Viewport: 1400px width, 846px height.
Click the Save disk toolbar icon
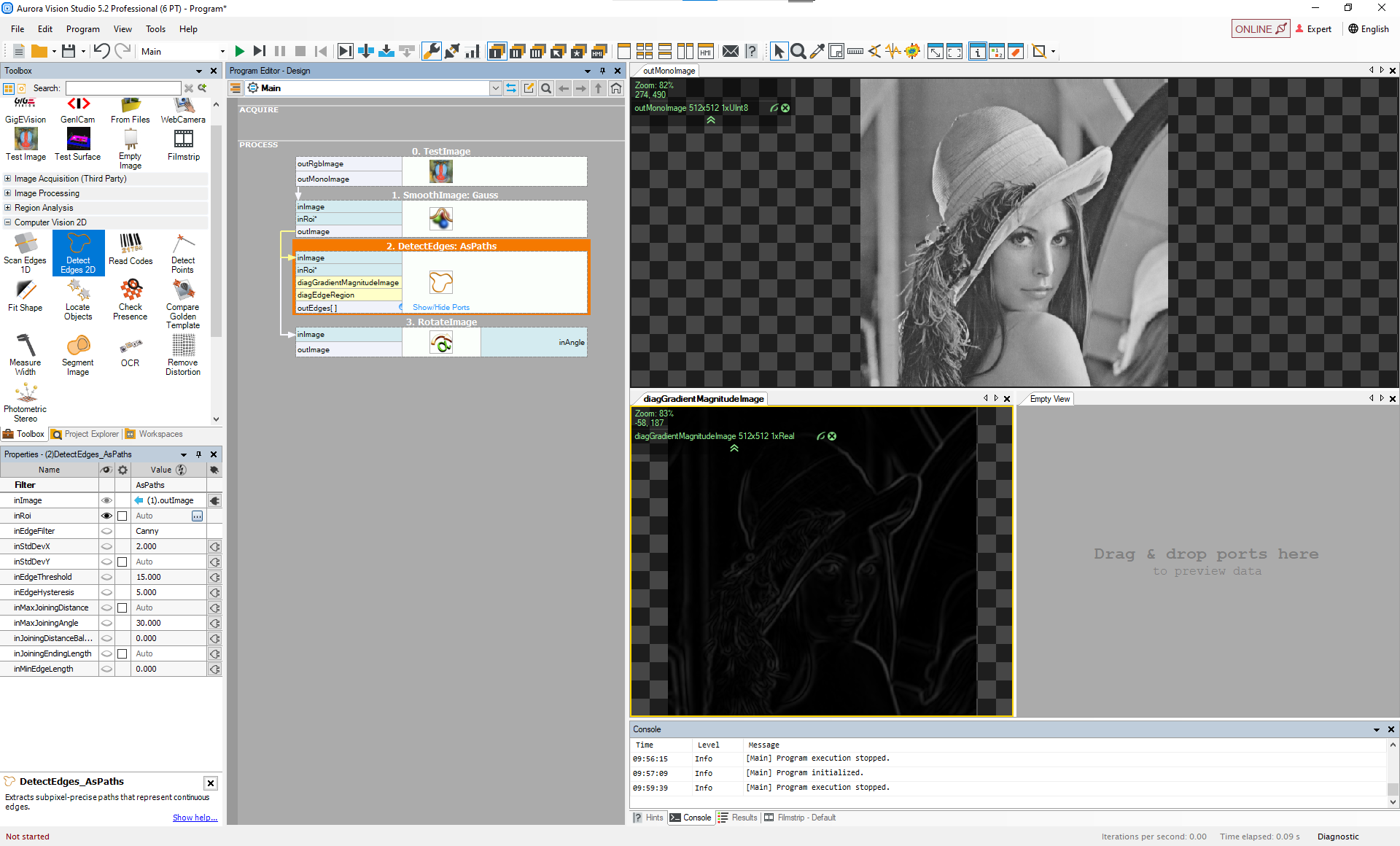[x=69, y=51]
